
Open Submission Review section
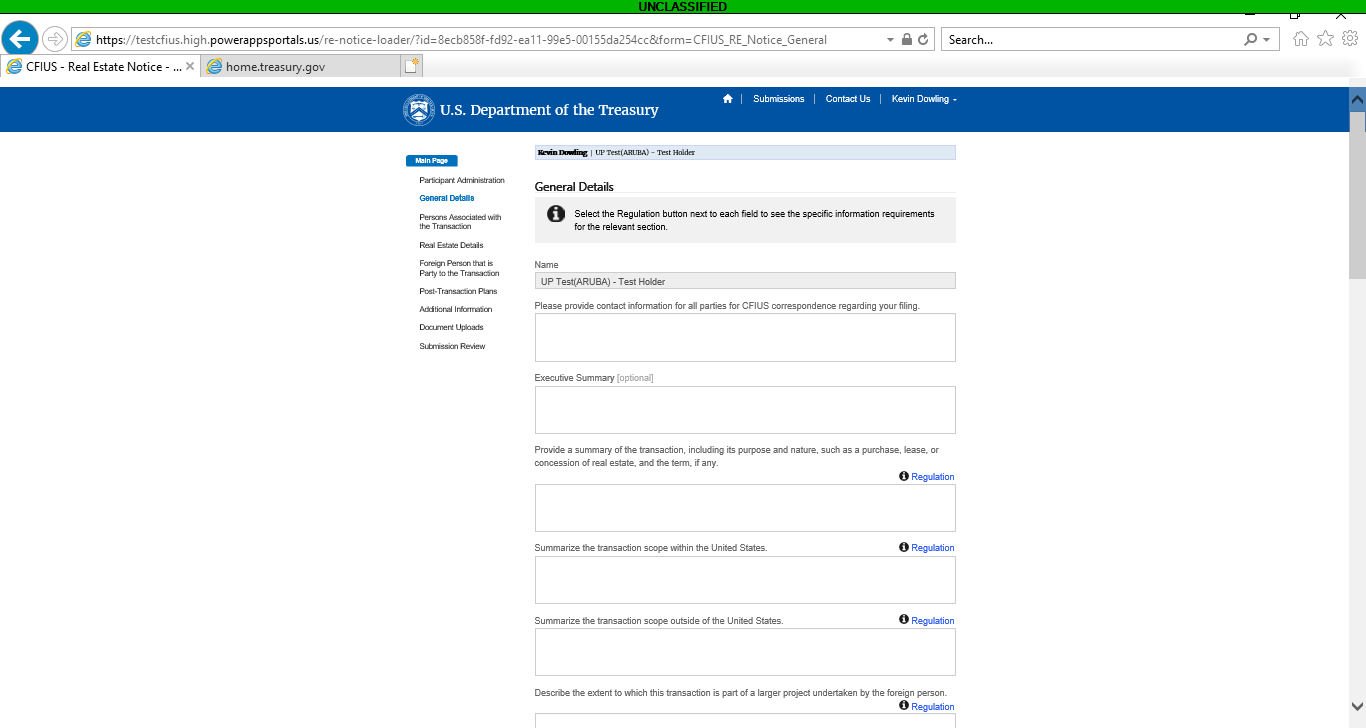[452, 347]
